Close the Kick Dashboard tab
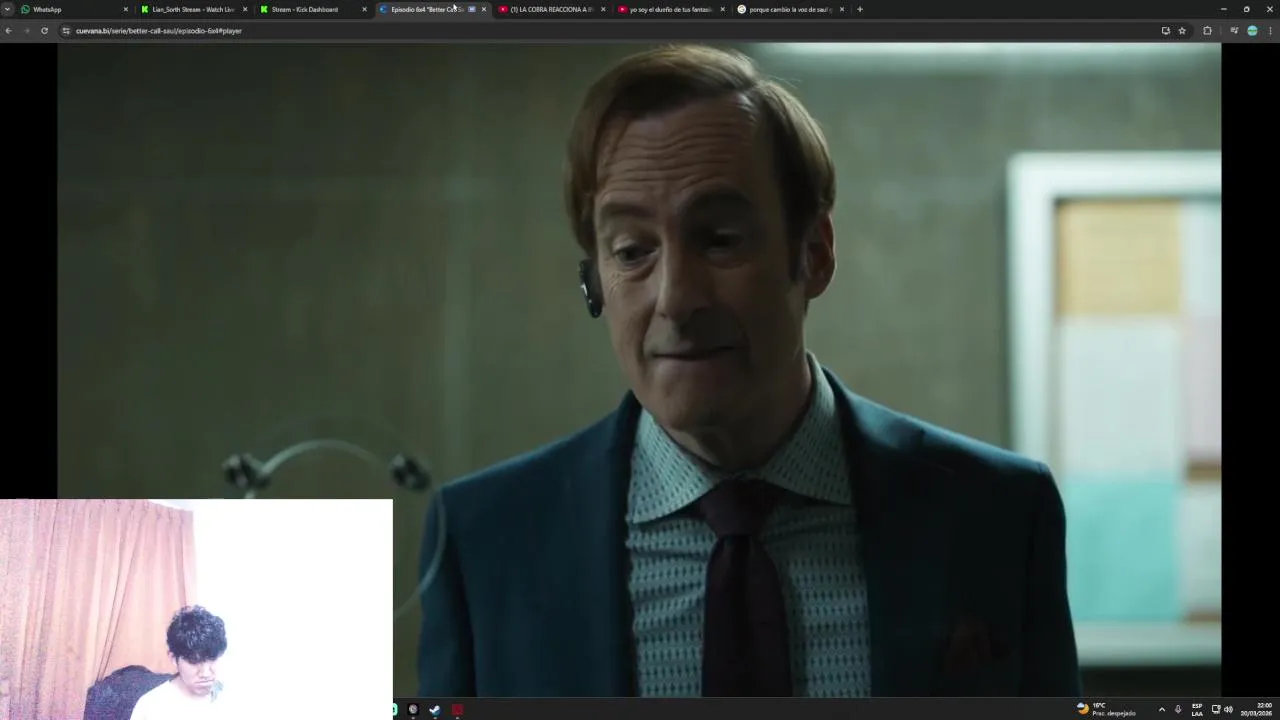 364,9
